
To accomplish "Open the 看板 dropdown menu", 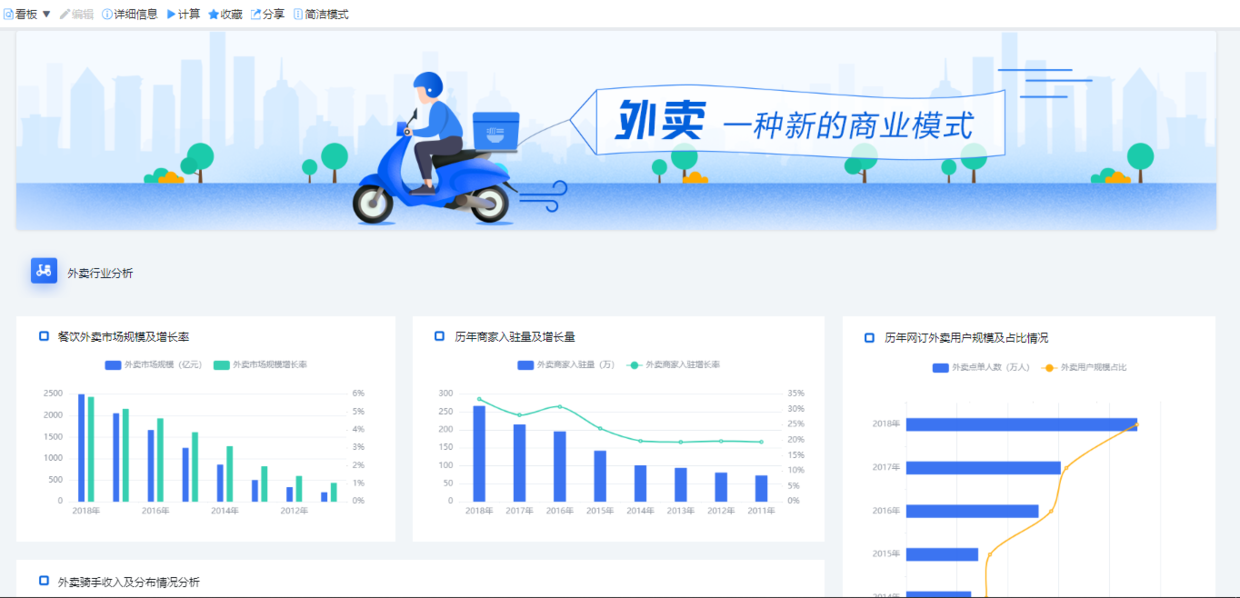I will 27,14.
